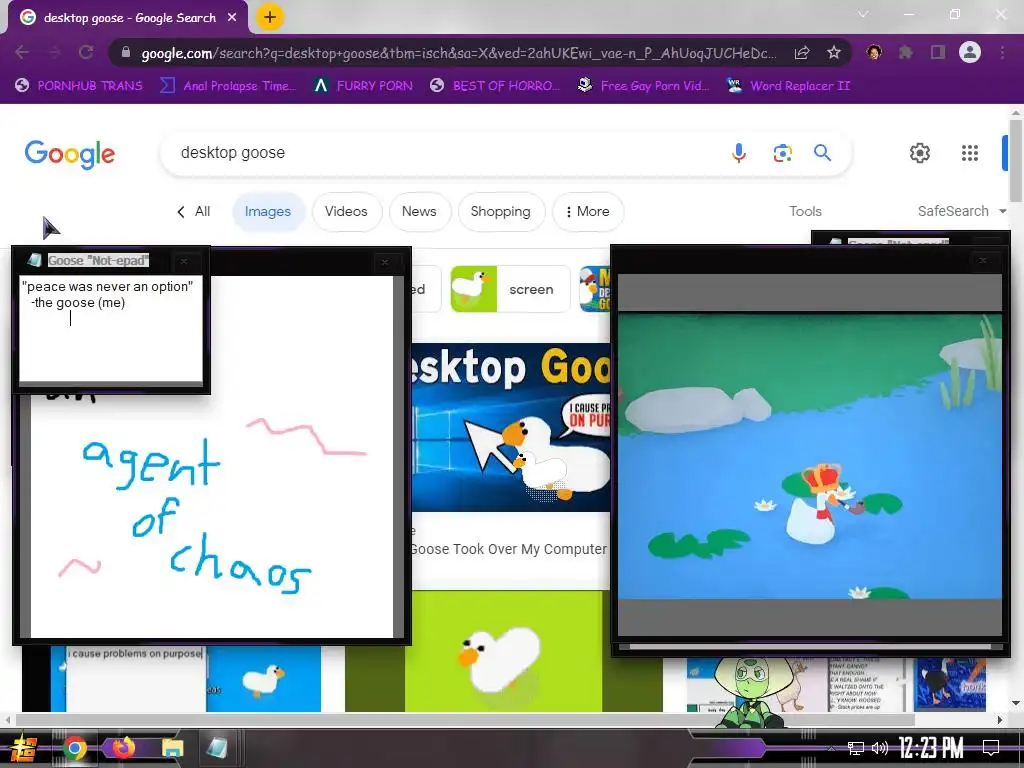The width and height of the screenshot is (1024, 768).
Task: Switch to the Shopping tab
Action: coord(501,211)
